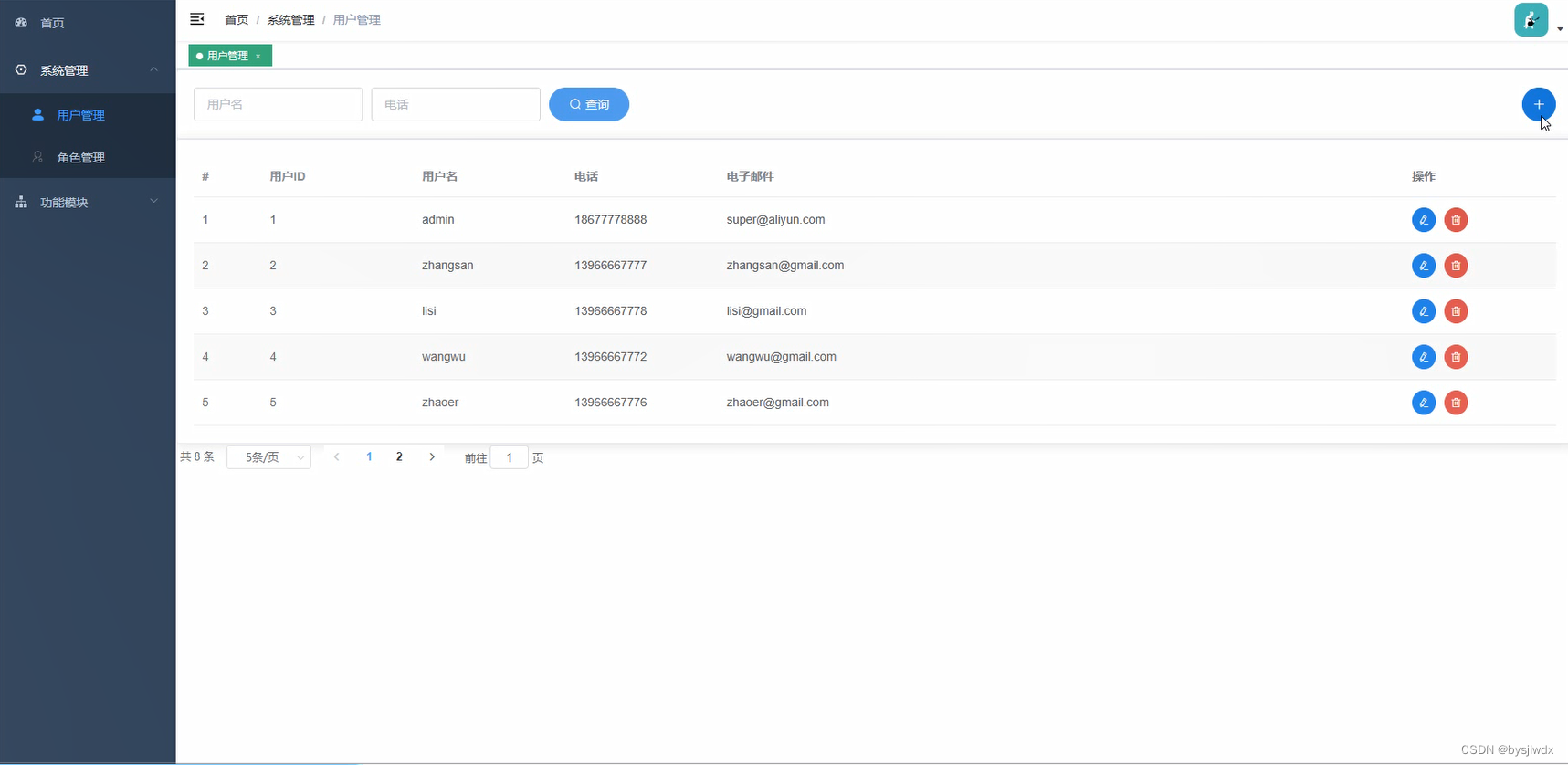Click email wangwu@gmail.com
Screen dimensions: 1568x765
[x=782, y=357]
